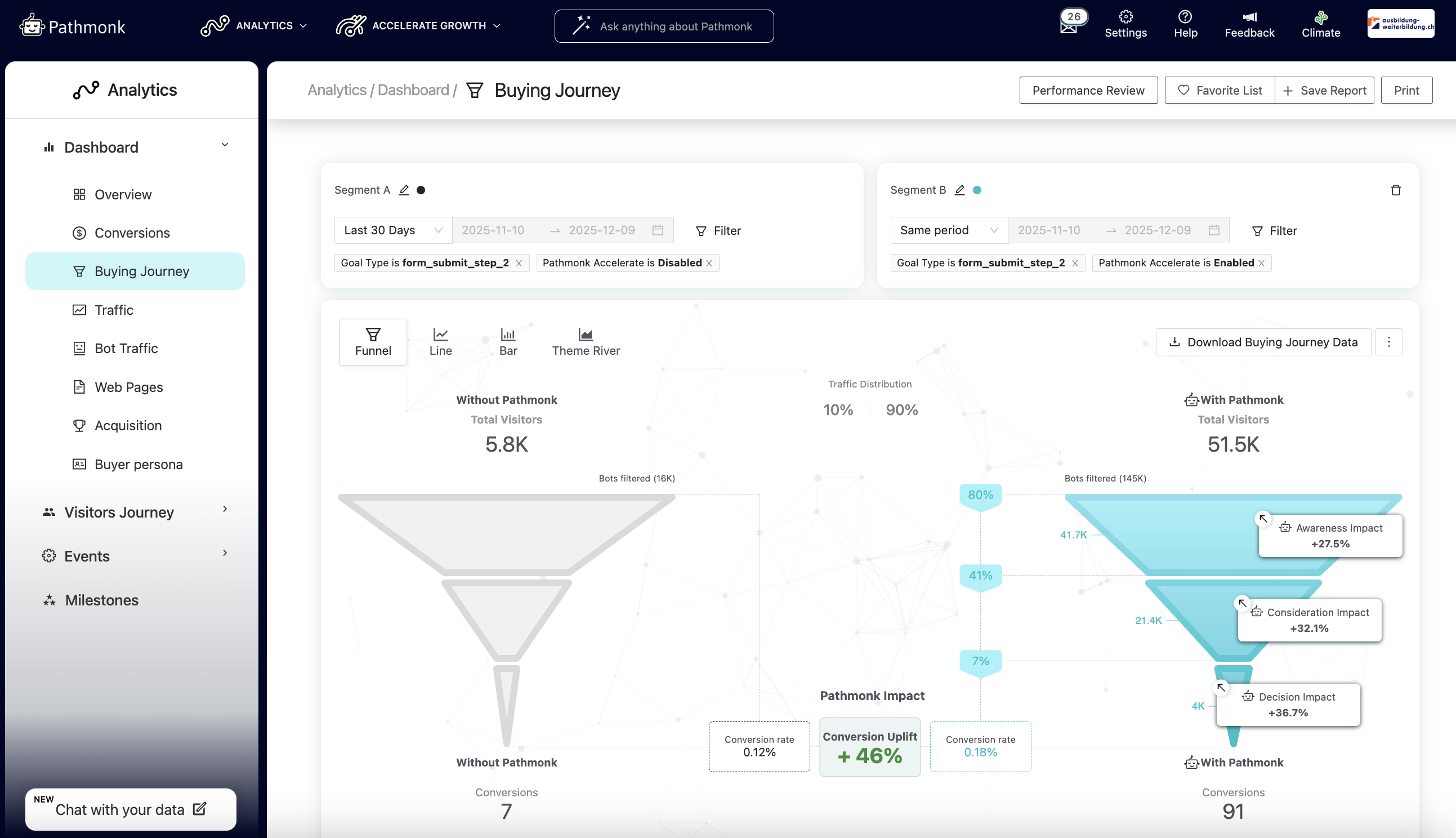Remove Segment B form_submit_step_2 goal filter
1456x838 pixels.
coord(1075,263)
